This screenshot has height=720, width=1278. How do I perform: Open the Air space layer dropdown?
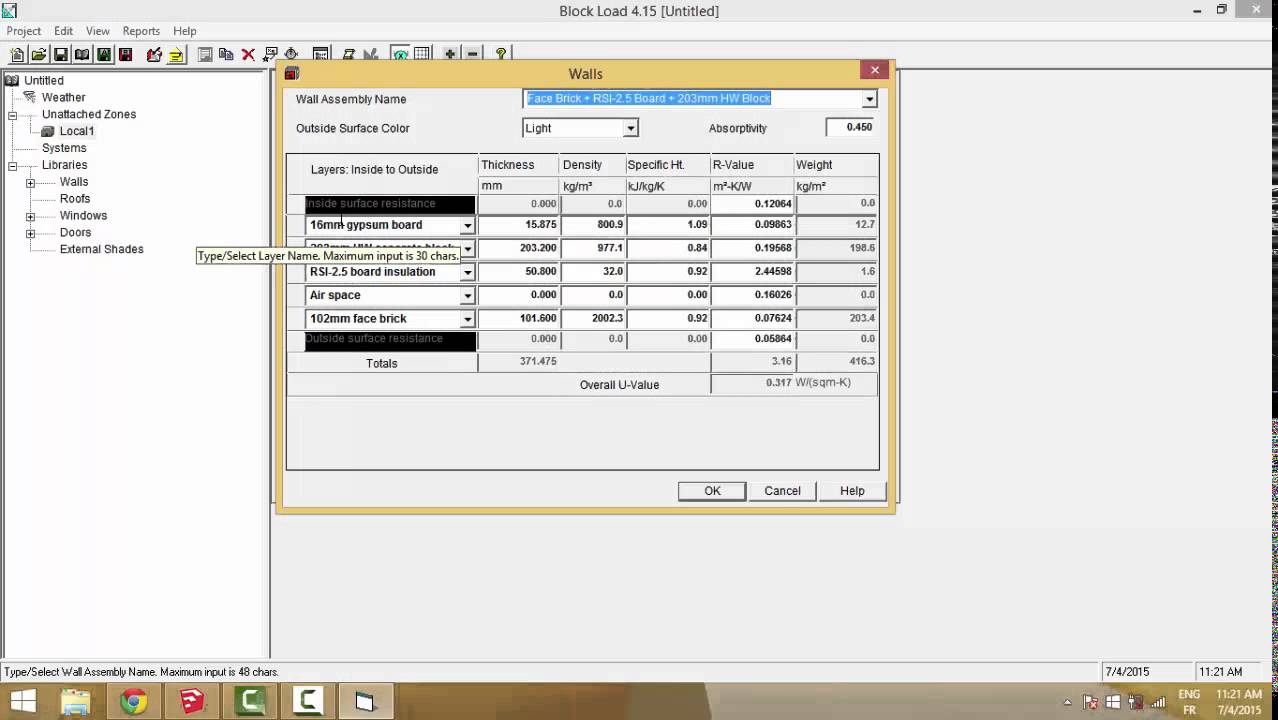pyautogui.click(x=467, y=296)
